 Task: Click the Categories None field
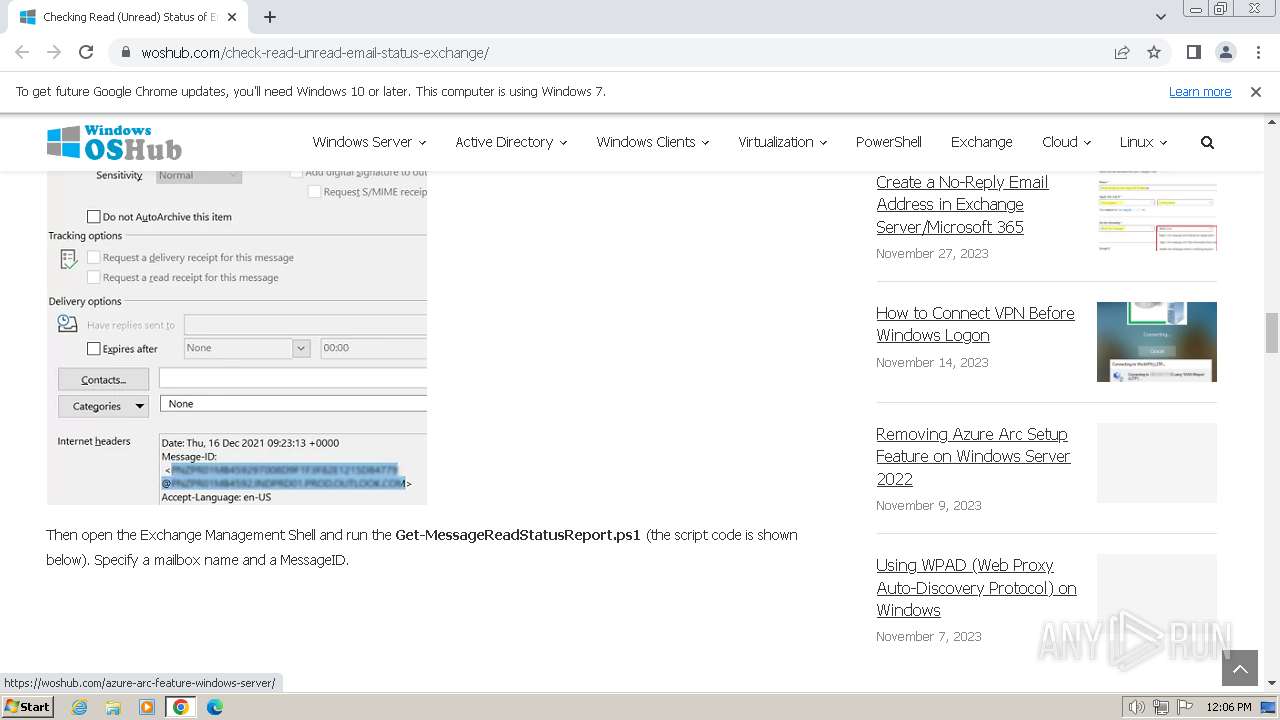point(293,404)
